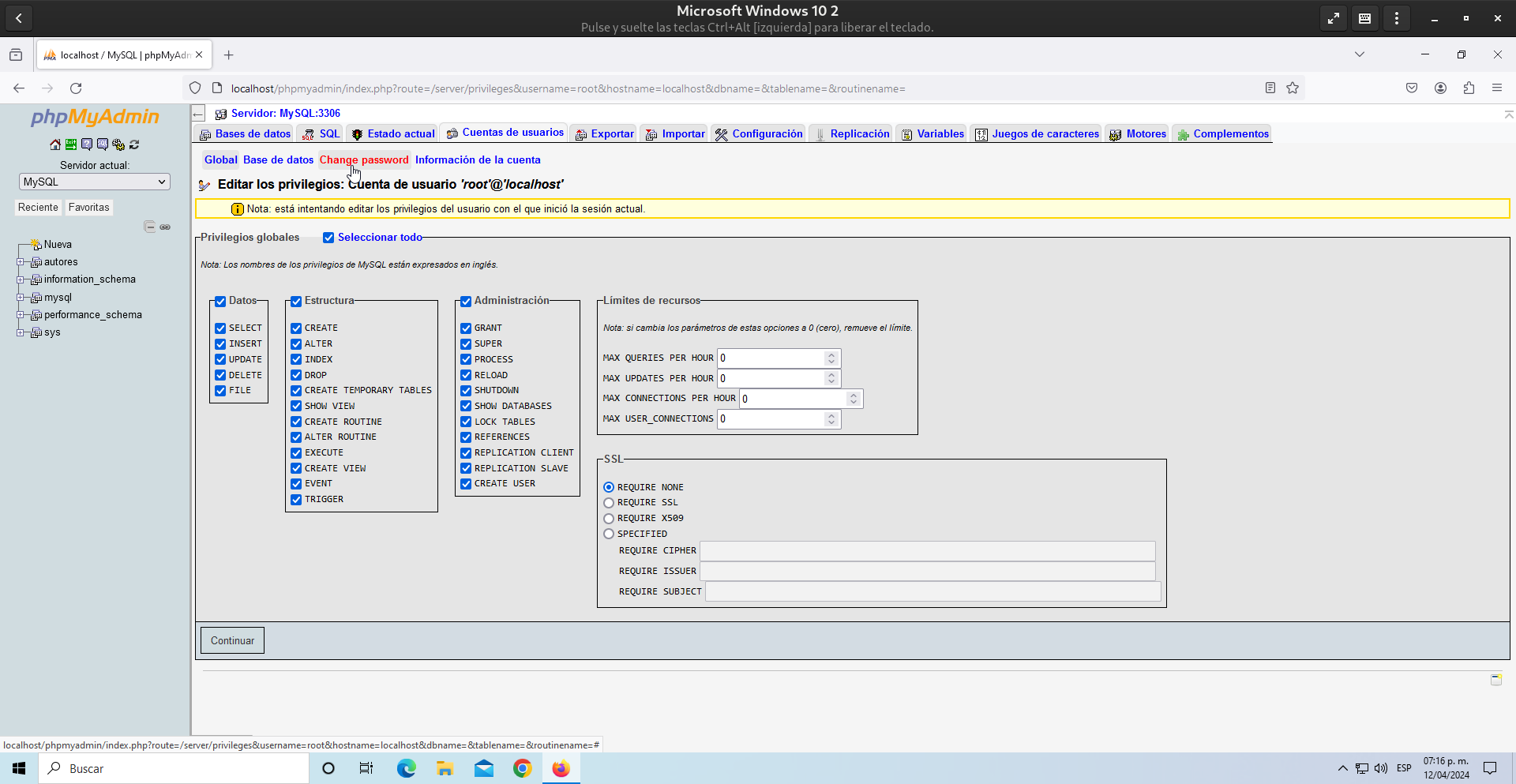Select REQUIRE SSL radio option
Image resolution: width=1516 pixels, height=784 pixels.
coord(609,503)
